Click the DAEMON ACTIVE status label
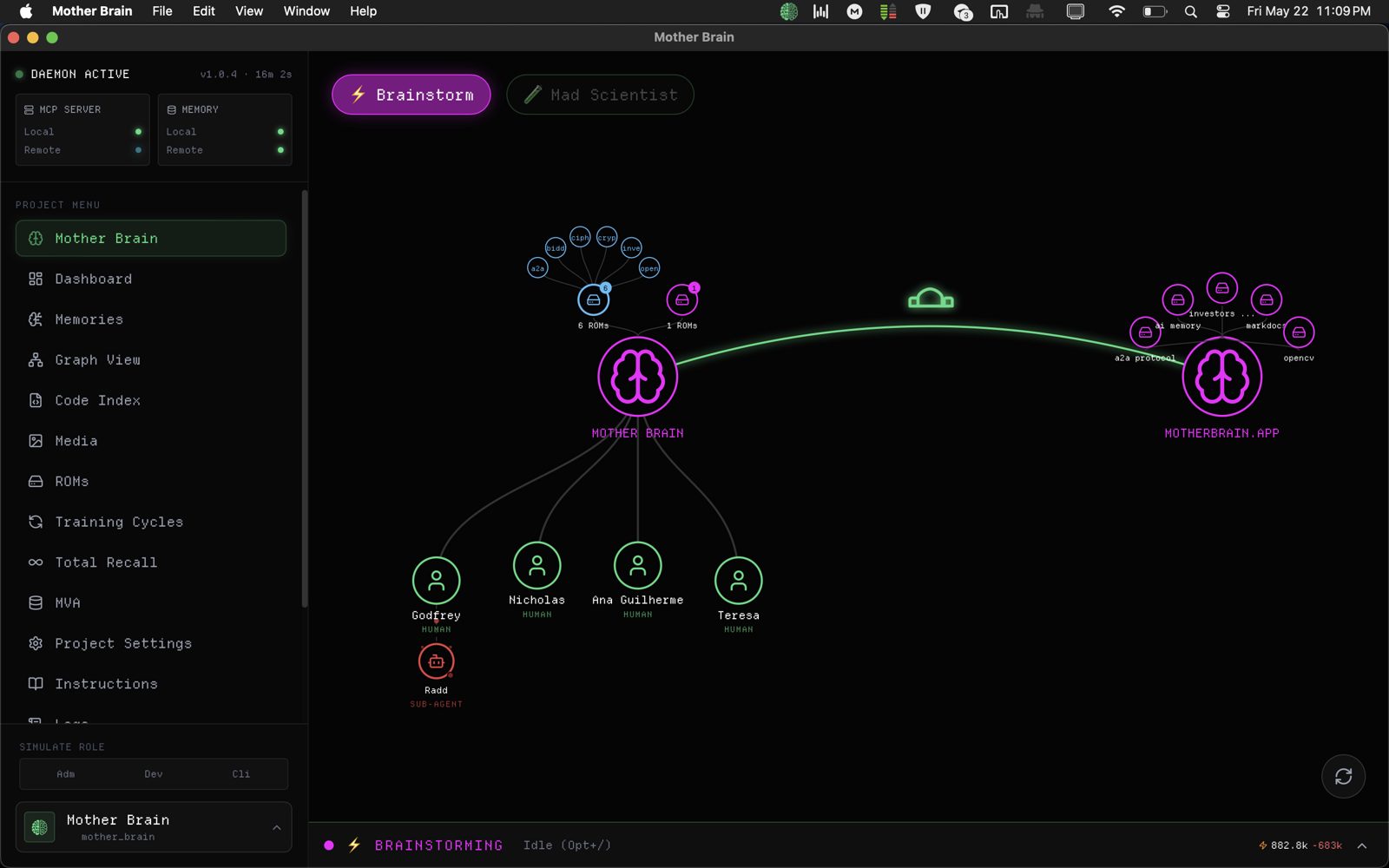Viewport: 1389px width, 868px height. click(80, 75)
